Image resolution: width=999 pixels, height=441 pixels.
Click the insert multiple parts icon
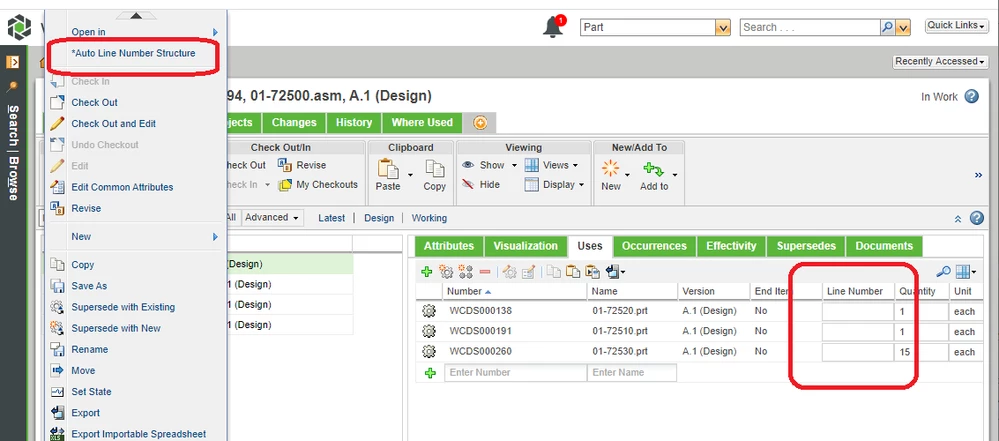click(466, 272)
